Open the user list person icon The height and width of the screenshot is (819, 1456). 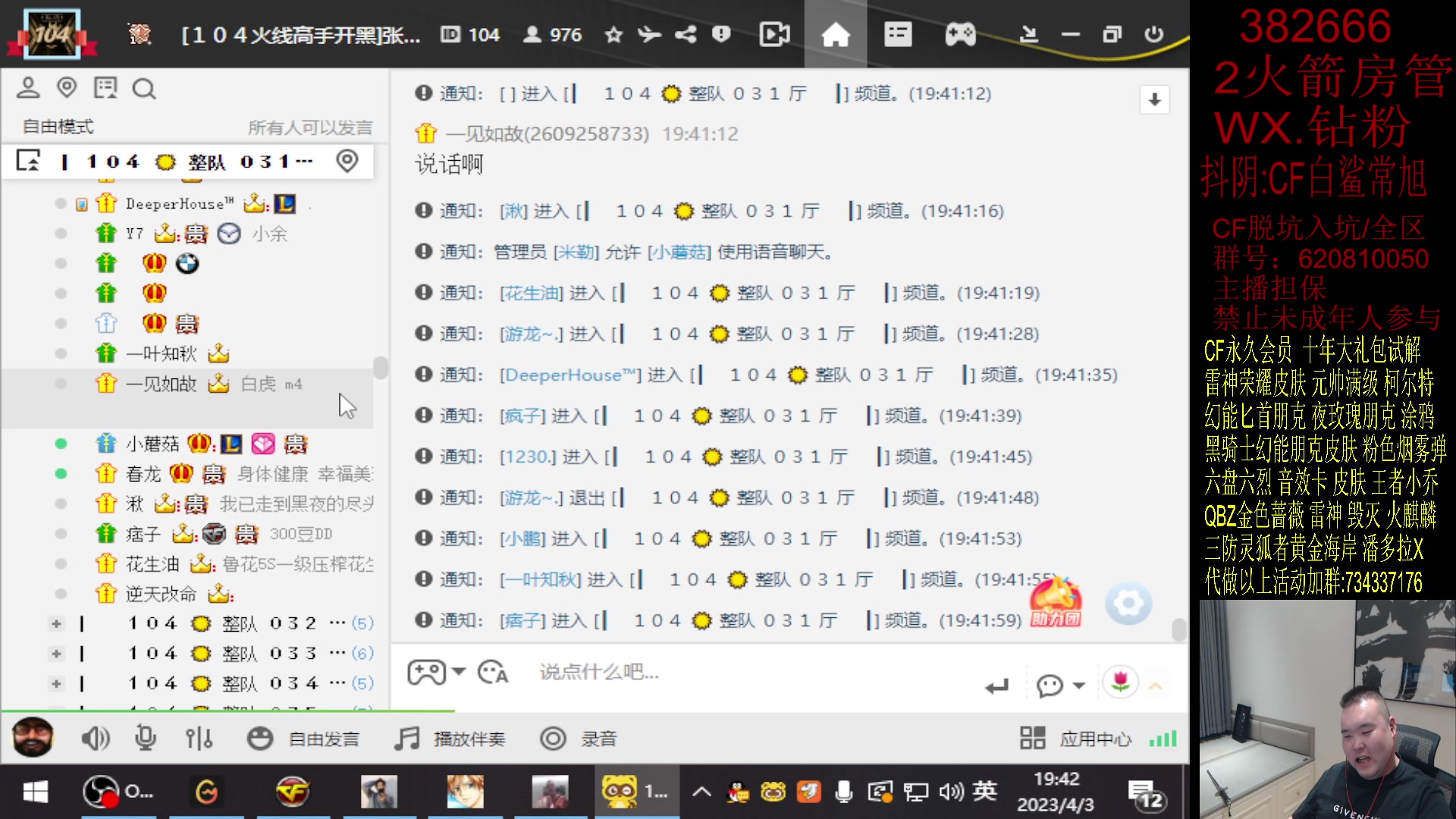[x=28, y=88]
